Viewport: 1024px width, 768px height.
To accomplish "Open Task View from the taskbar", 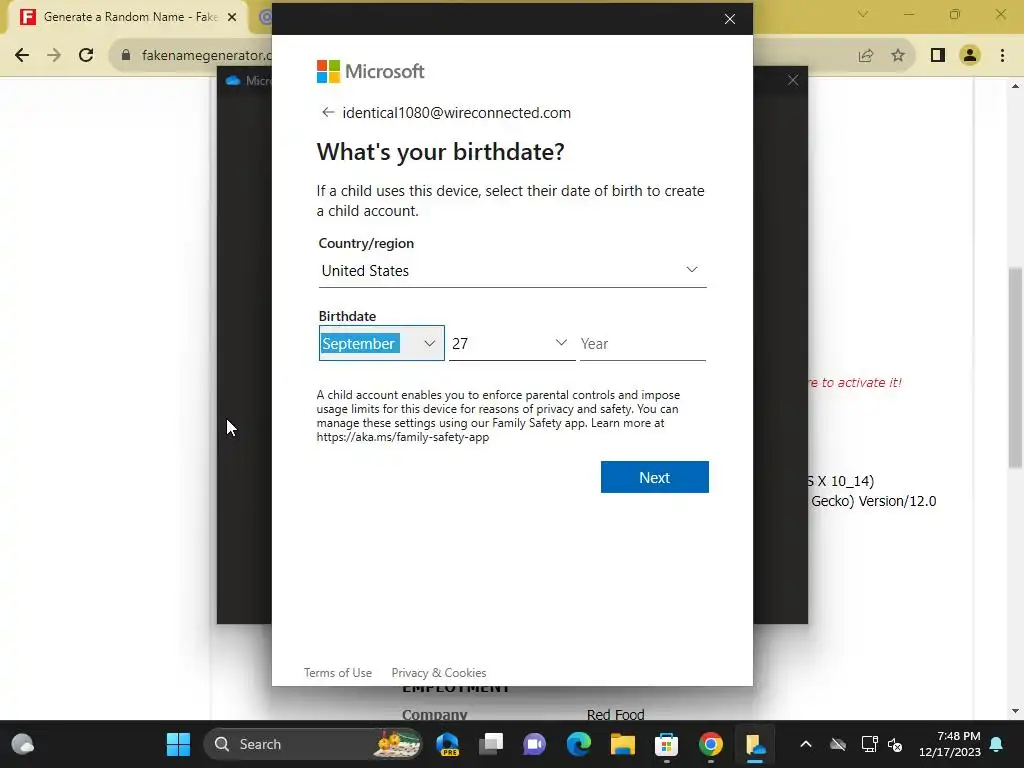I will (491, 744).
